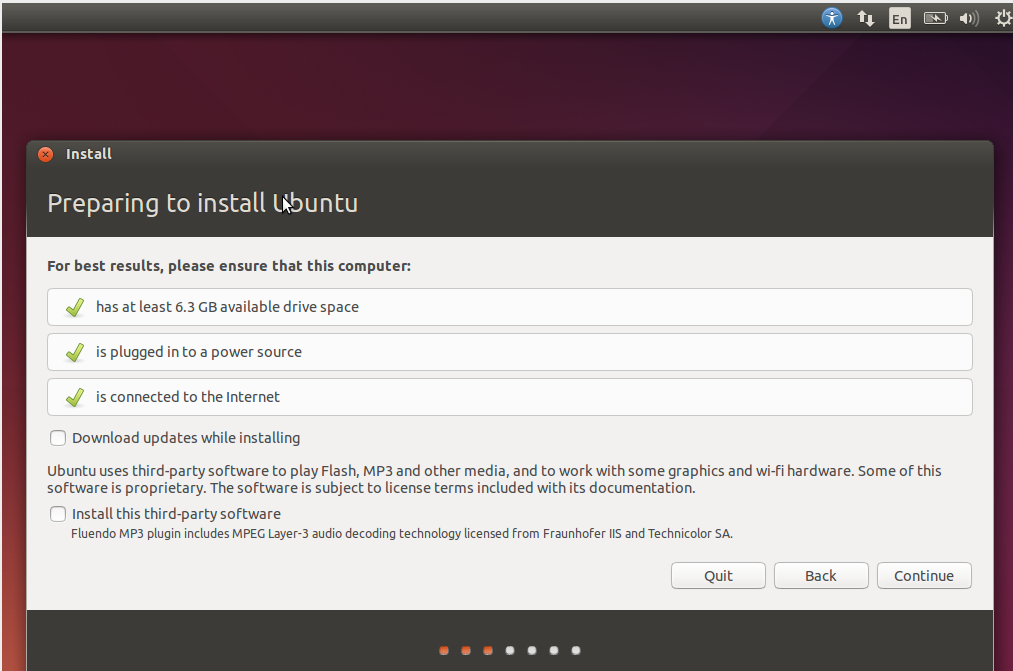This screenshot has width=1013, height=671.
Task: Close the Install window
Action: pyautogui.click(x=45, y=154)
